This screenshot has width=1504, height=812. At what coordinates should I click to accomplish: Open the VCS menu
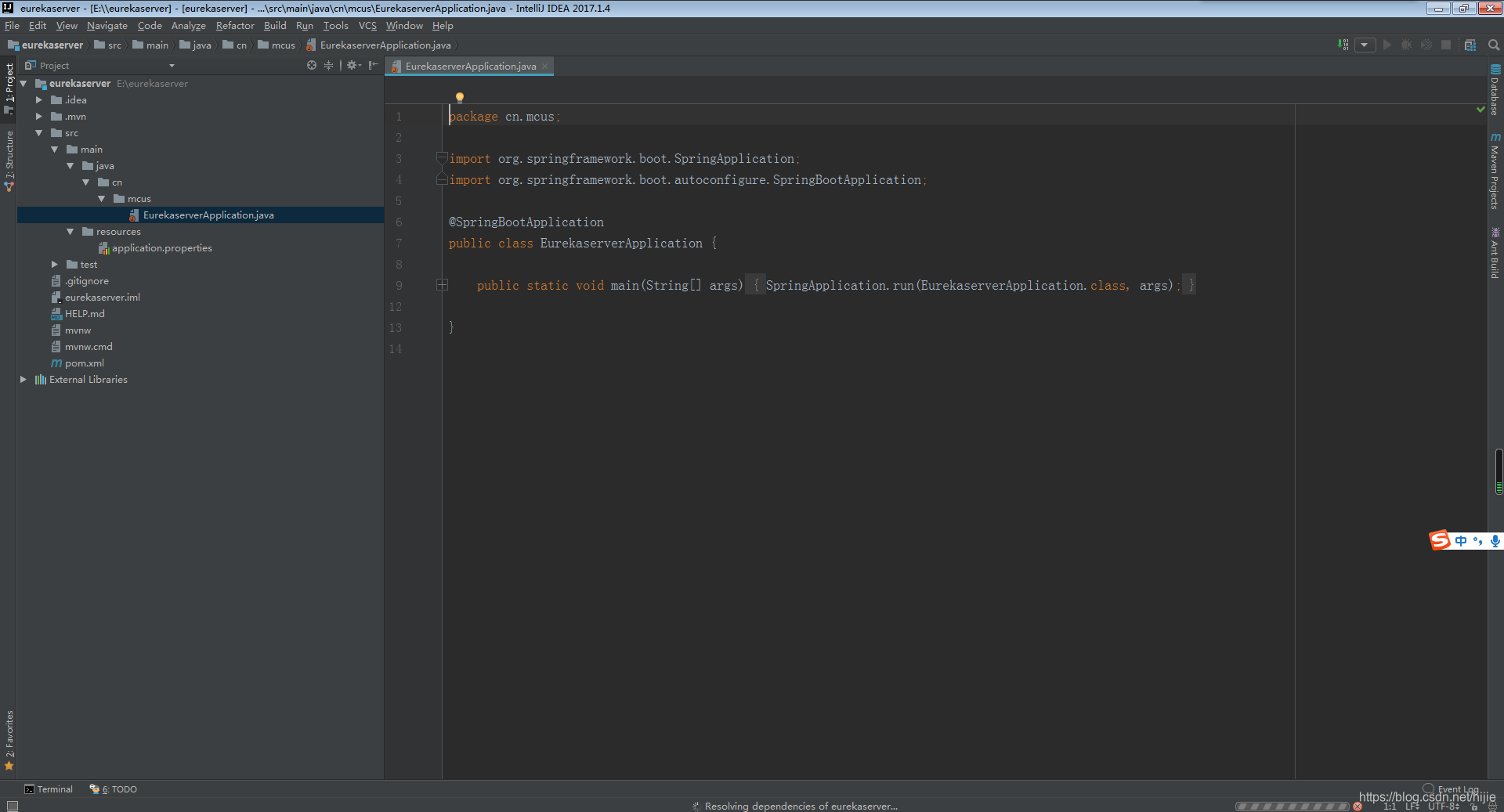click(367, 26)
